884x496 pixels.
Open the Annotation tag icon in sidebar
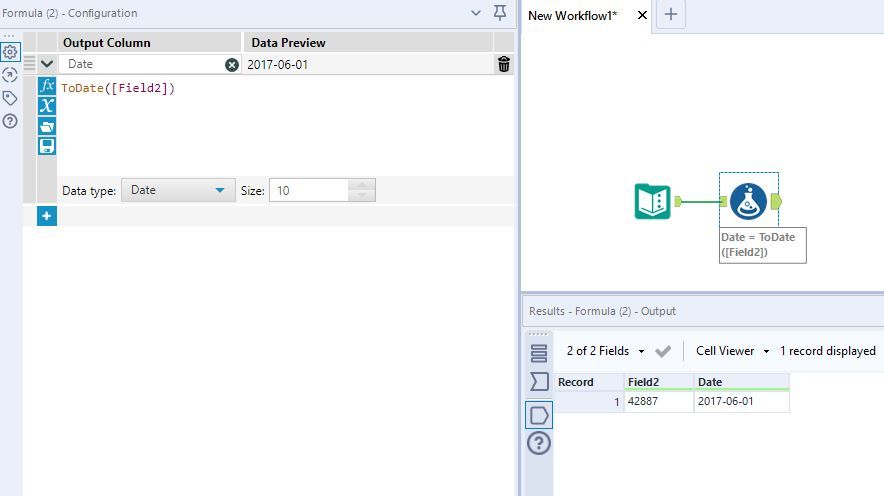pos(10,98)
